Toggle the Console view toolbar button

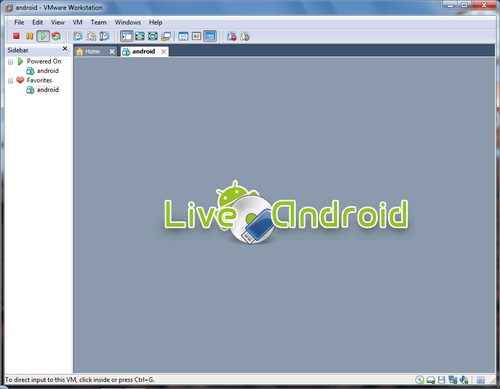coord(210,36)
